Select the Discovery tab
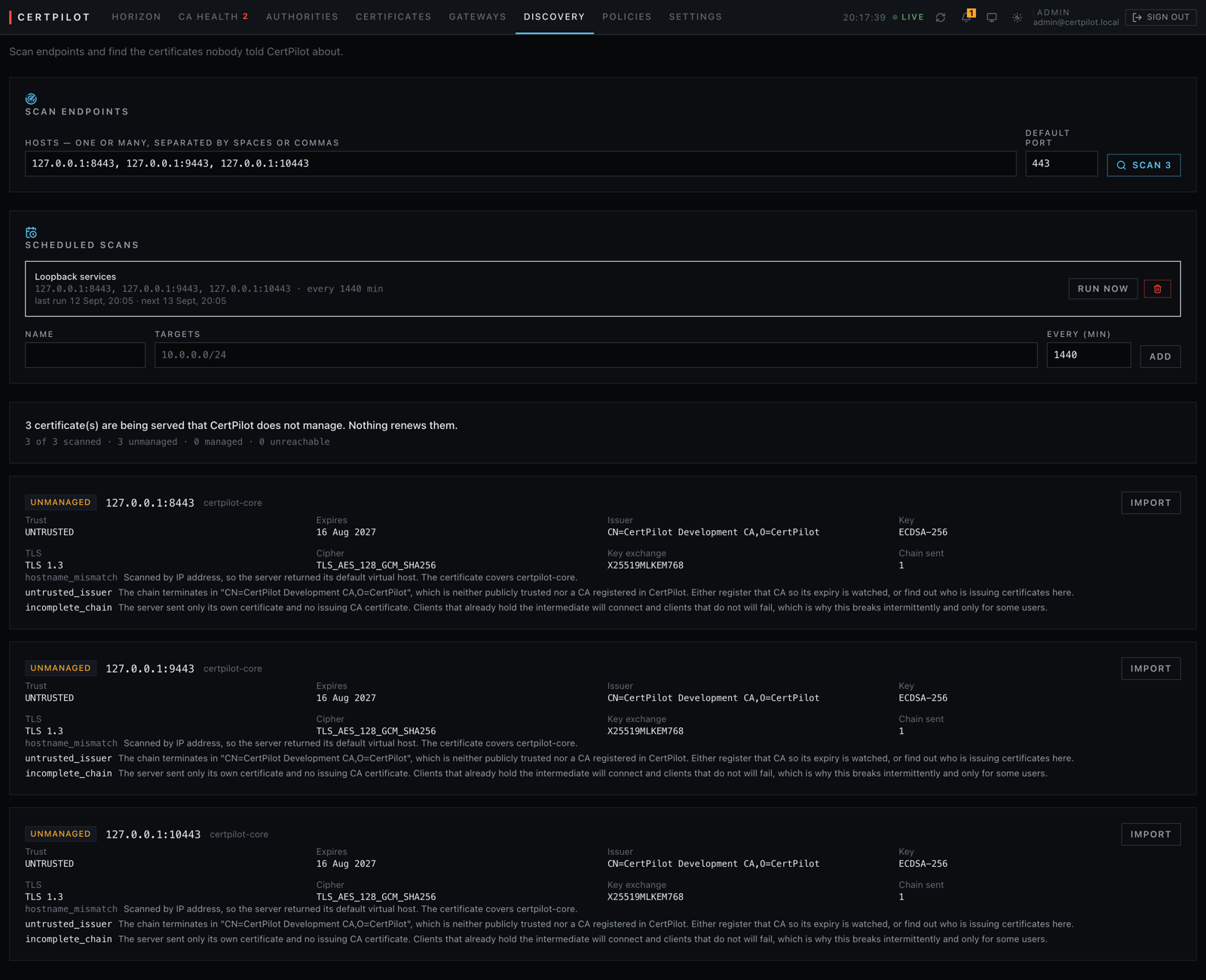 555,17
